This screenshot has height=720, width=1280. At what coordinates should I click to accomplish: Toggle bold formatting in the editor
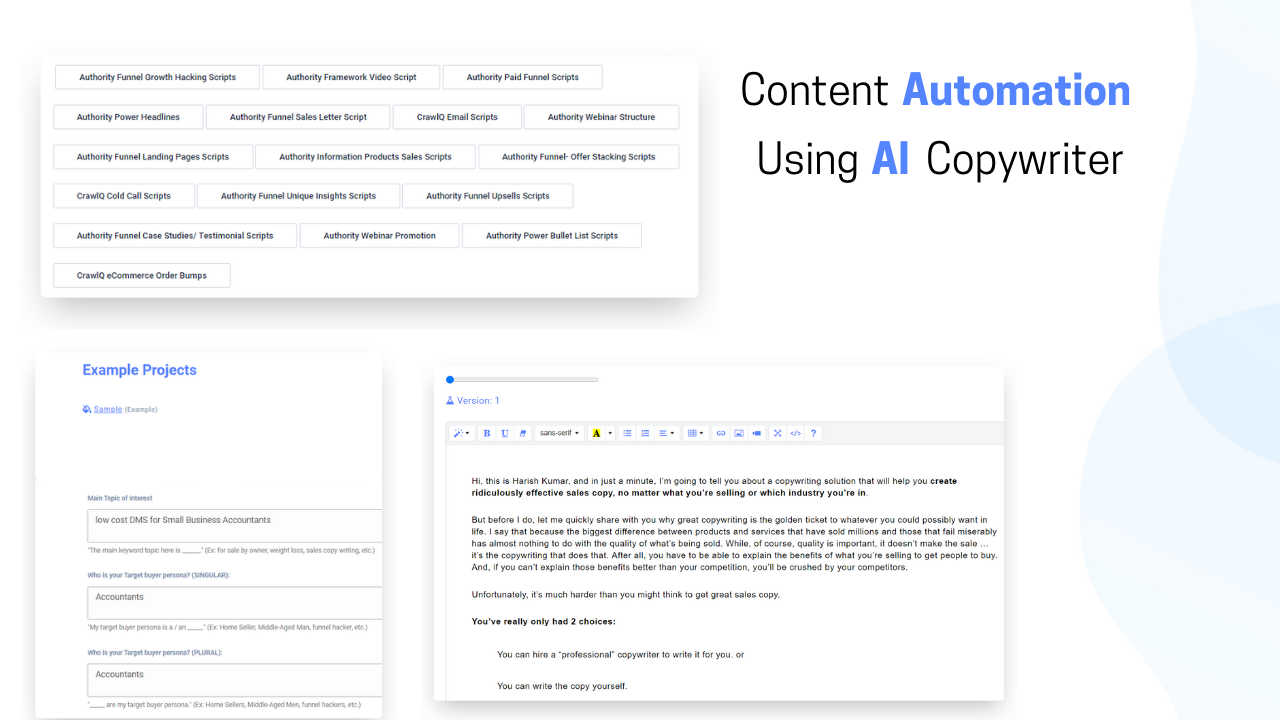(487, 433)
